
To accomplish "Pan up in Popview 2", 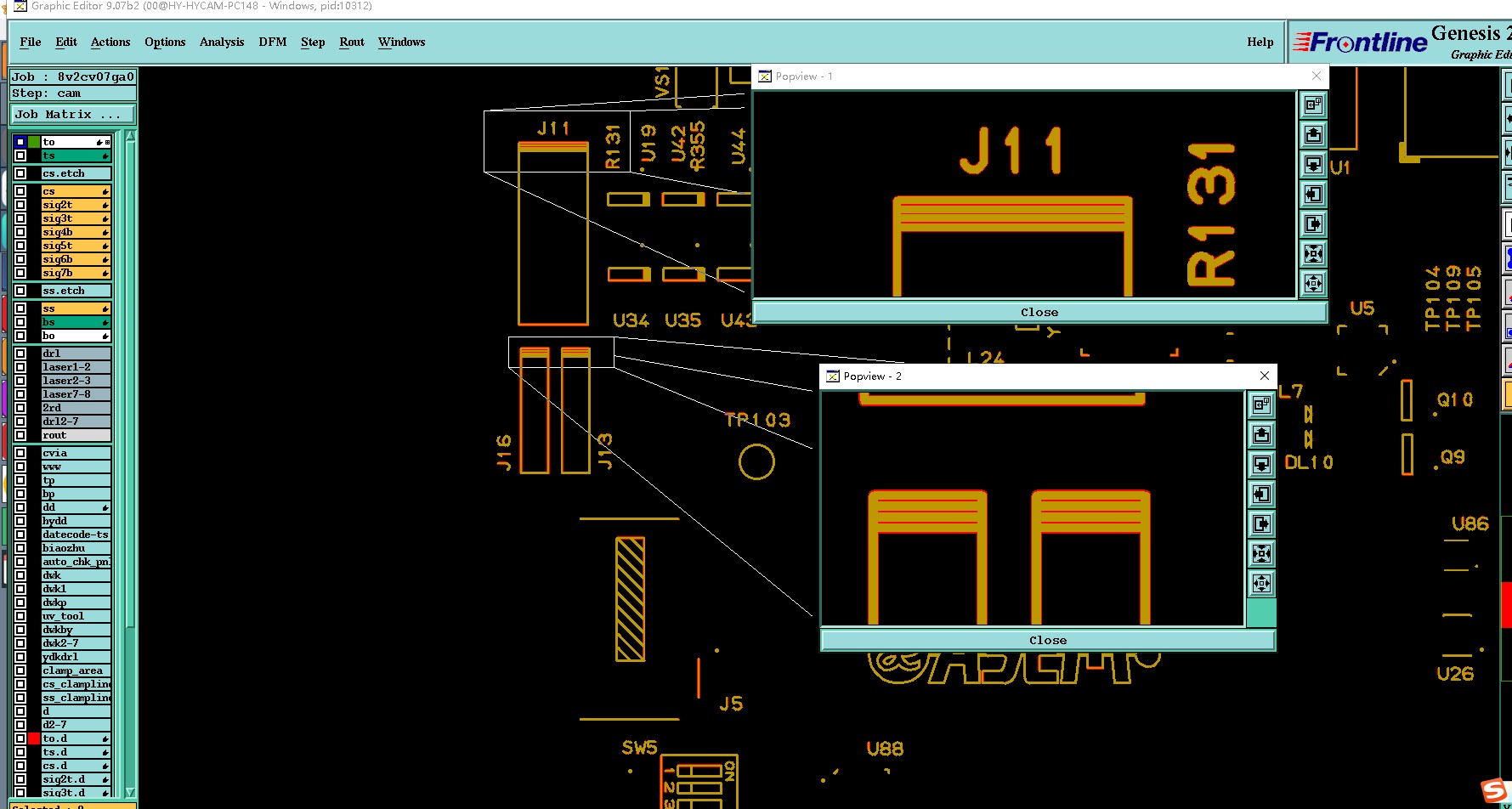I will pos(1261,434).
